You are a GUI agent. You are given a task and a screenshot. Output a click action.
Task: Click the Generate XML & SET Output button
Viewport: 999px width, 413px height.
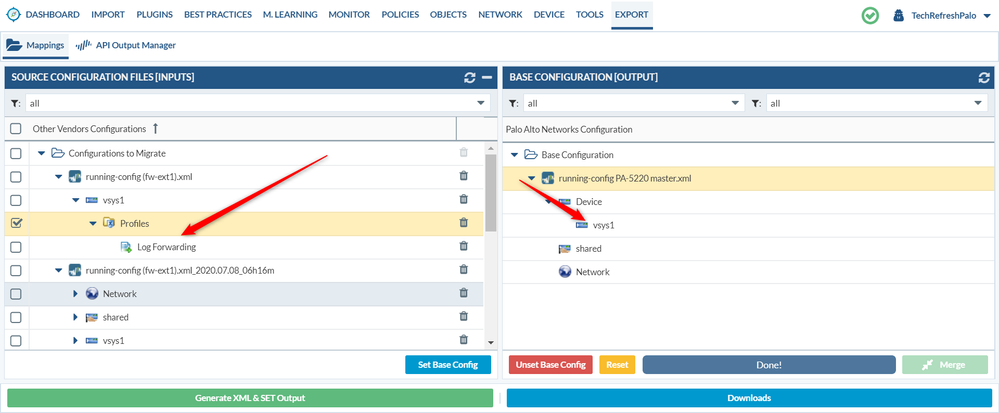click(x=250, y=398)
